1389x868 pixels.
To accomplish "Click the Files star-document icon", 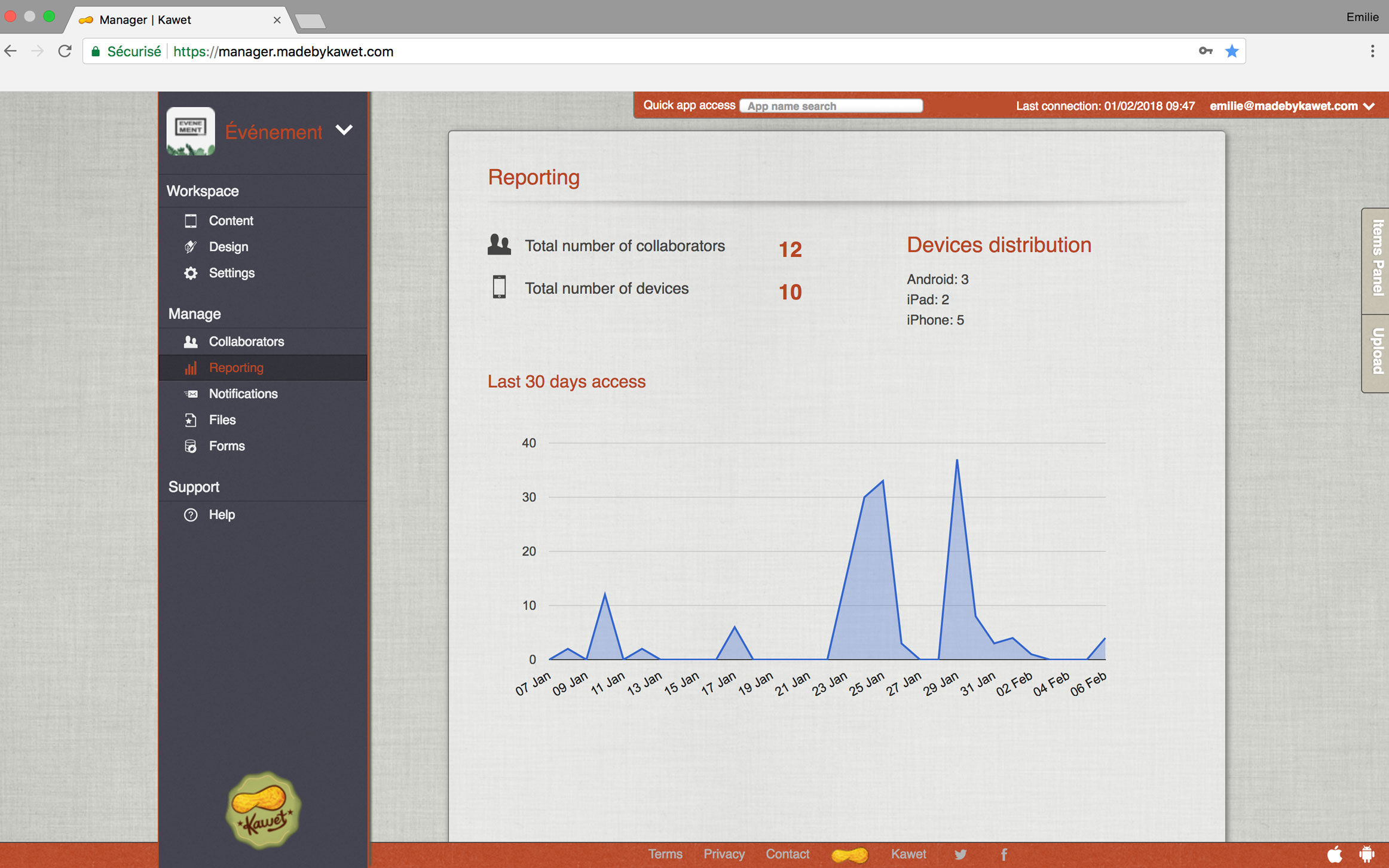I will click(190, 420).
